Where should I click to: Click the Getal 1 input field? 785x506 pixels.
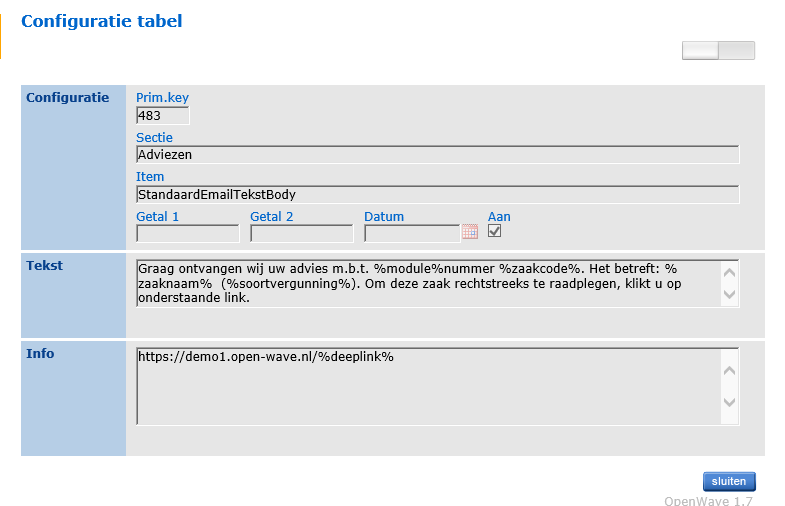(188, 234)
